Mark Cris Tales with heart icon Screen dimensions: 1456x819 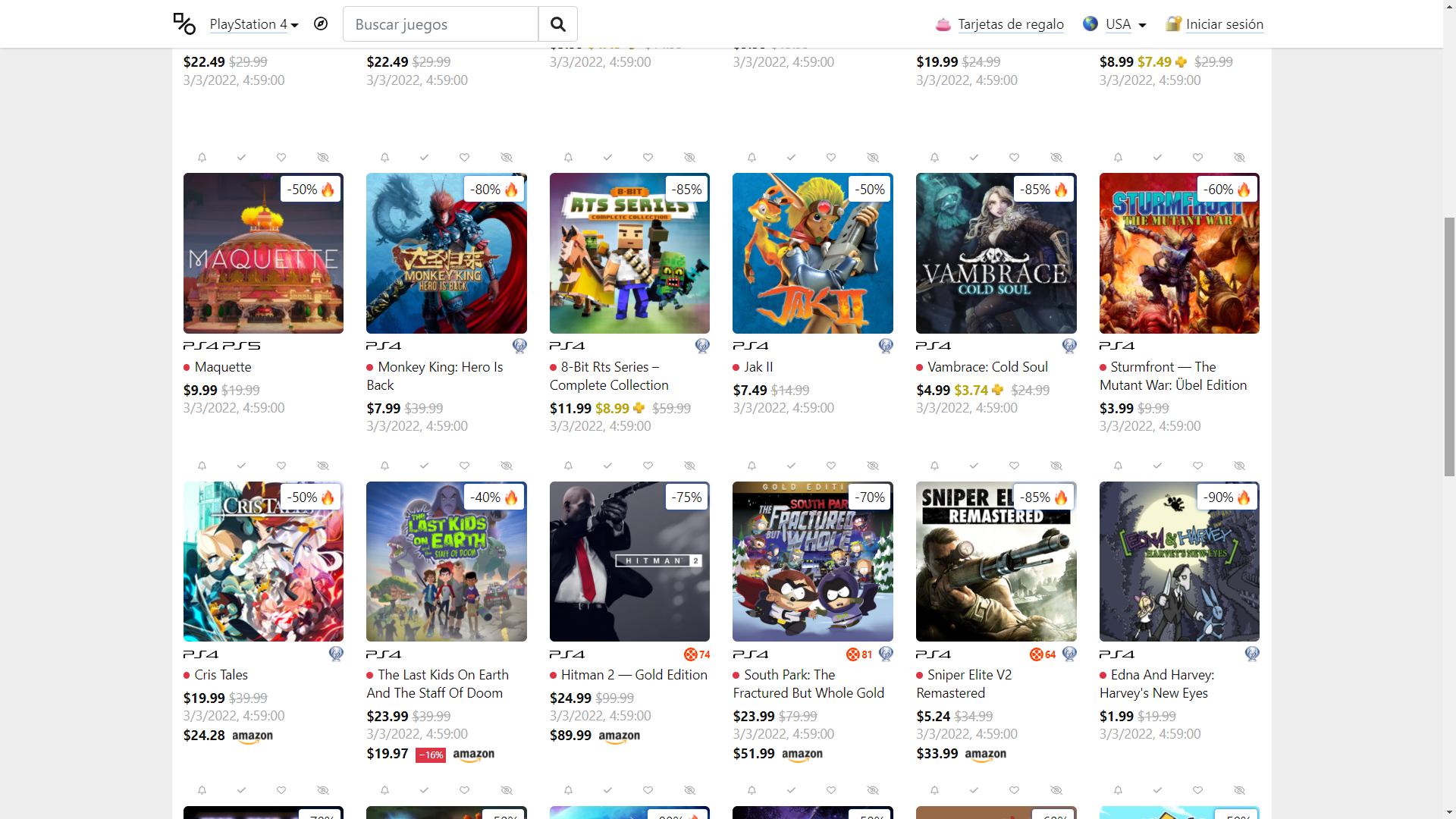281,466
